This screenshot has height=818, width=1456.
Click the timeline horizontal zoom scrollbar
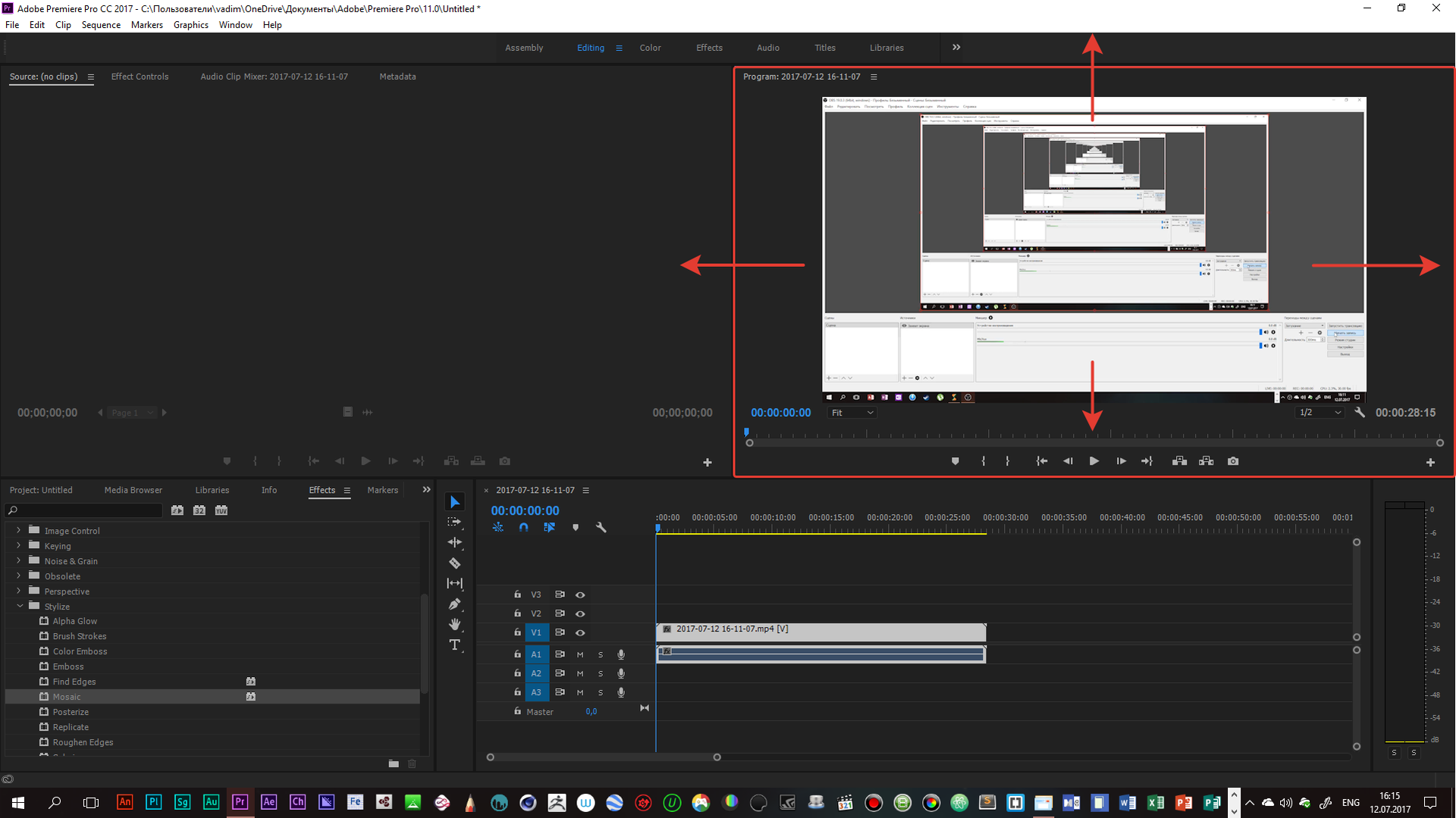[604, 757]
